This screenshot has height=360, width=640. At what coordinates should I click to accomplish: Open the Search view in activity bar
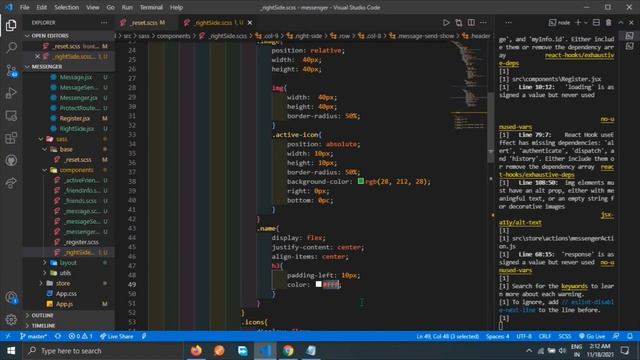(11, 48)
